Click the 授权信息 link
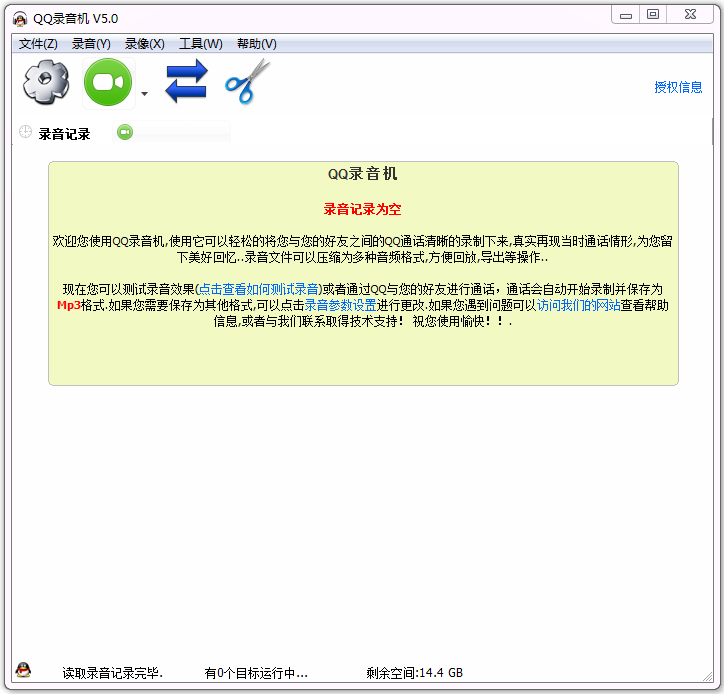Screen dimensions: 724x694 (x=678, y=87)
